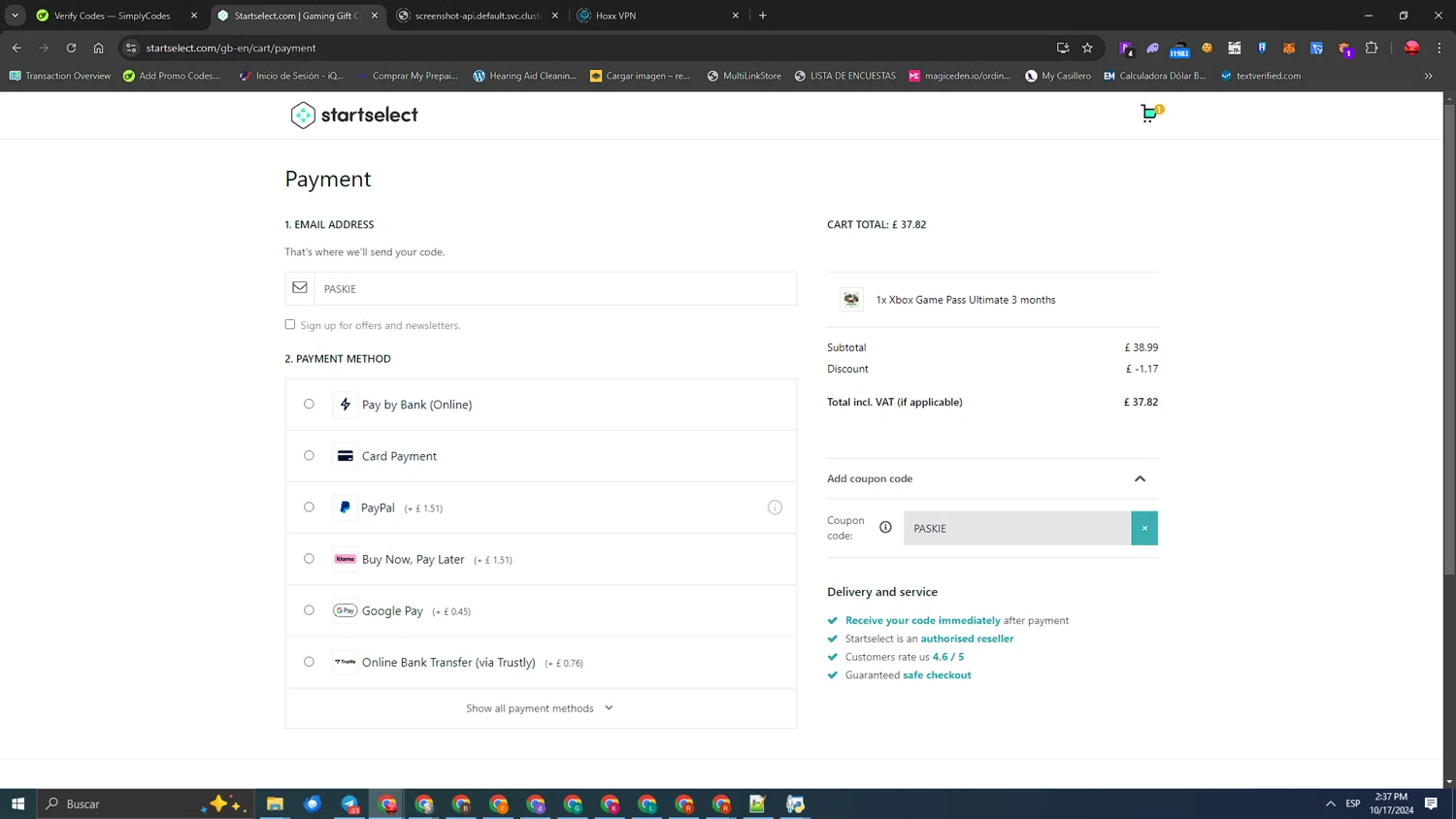Reload the page with the refresh icon

coord(71,48)
